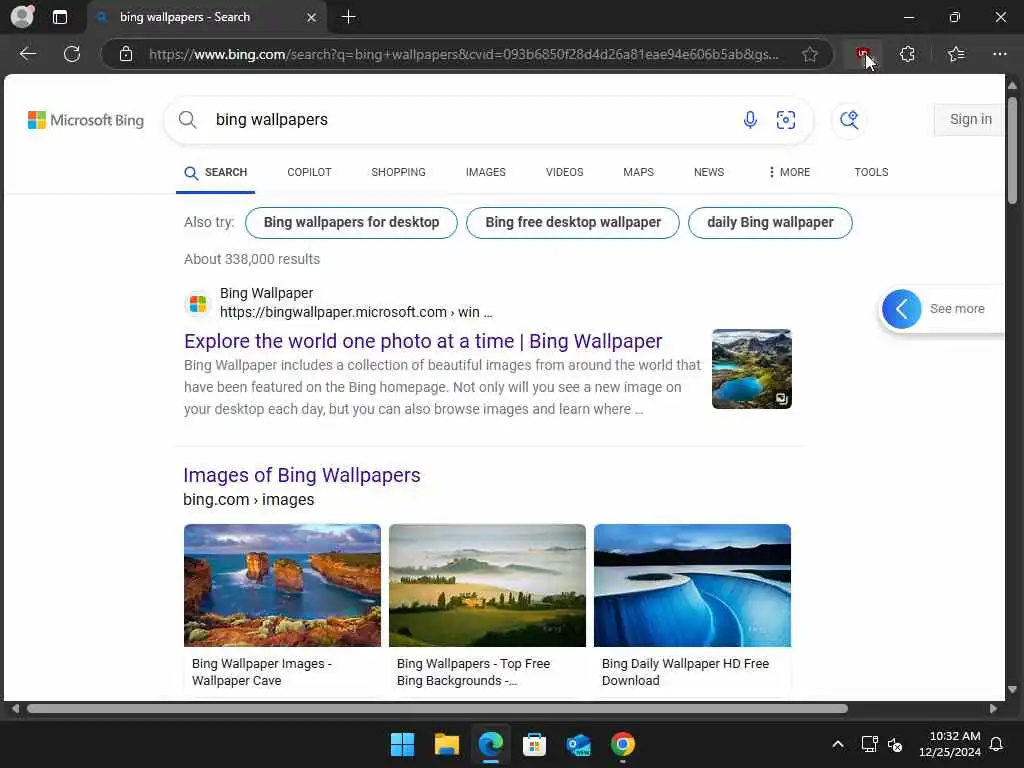1024x768 pixels.
Task: Switch to the NEWS tab
Action: (709, 172)
